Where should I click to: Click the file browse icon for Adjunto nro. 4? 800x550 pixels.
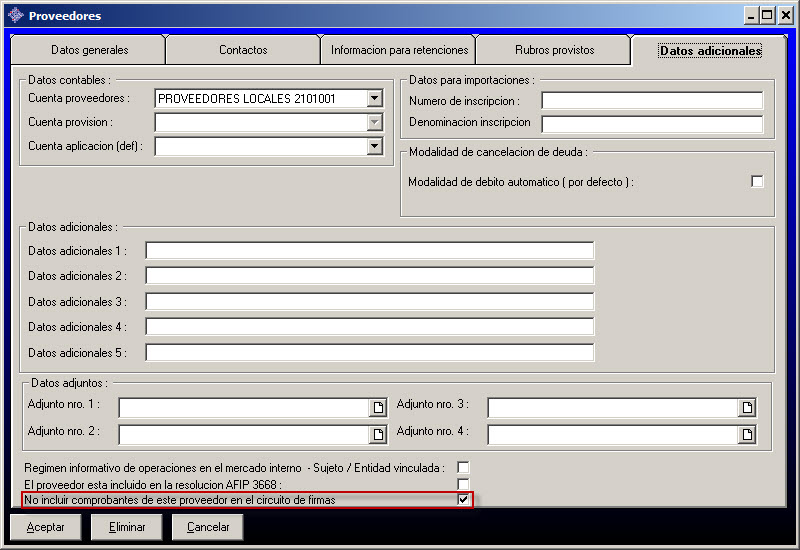click(747, 435)
